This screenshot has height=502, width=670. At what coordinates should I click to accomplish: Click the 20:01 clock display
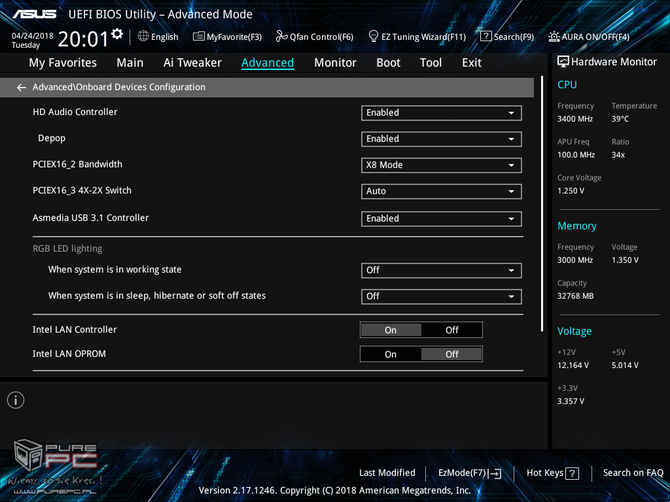(83, 39)
